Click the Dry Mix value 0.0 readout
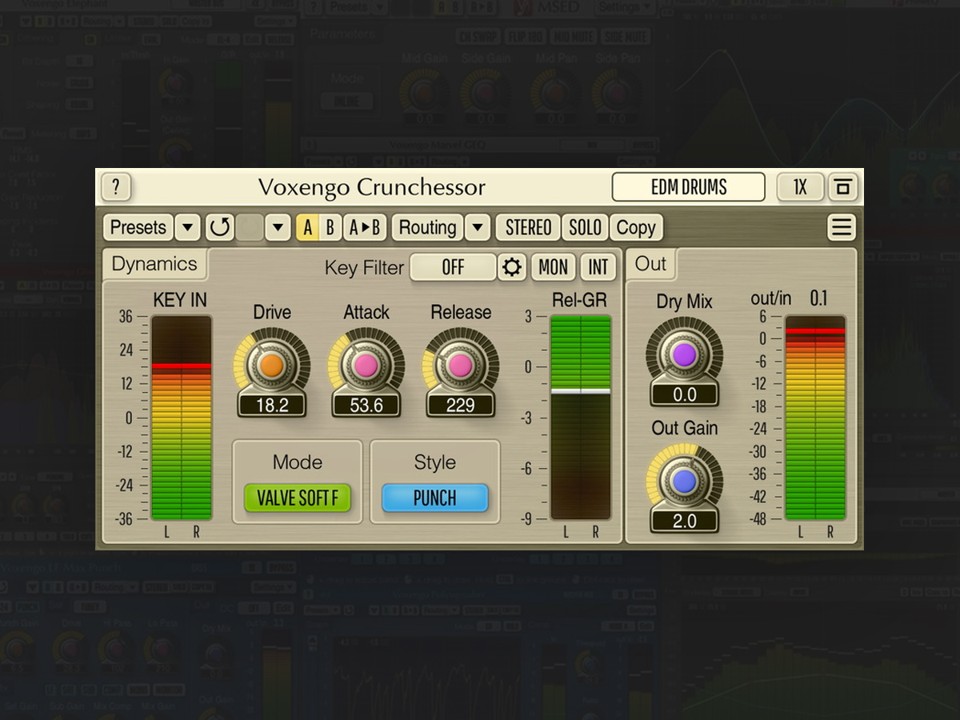This screenshot has width=960, height=720. coord(684,395)
